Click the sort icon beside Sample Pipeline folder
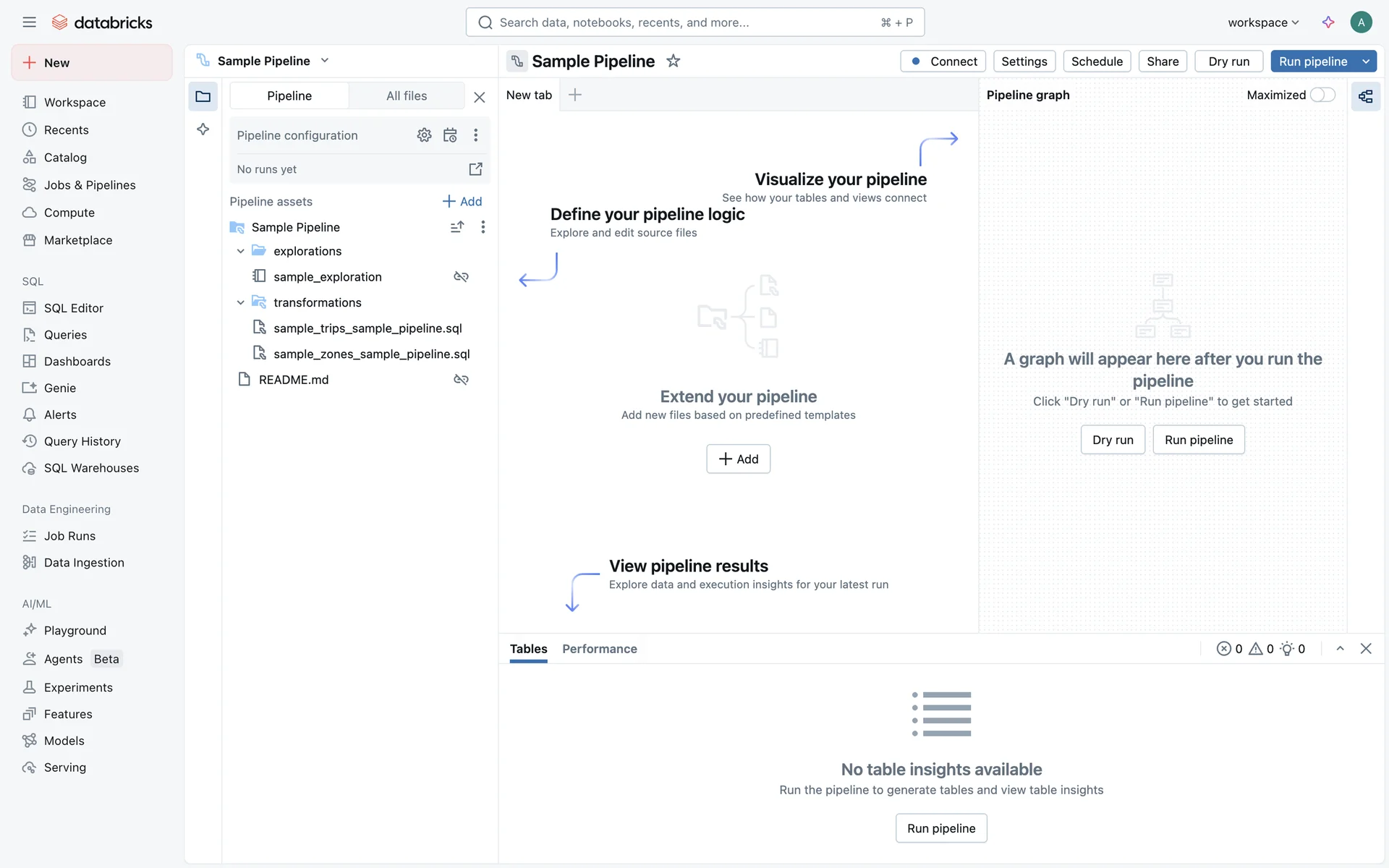 (x=456, y=227)
